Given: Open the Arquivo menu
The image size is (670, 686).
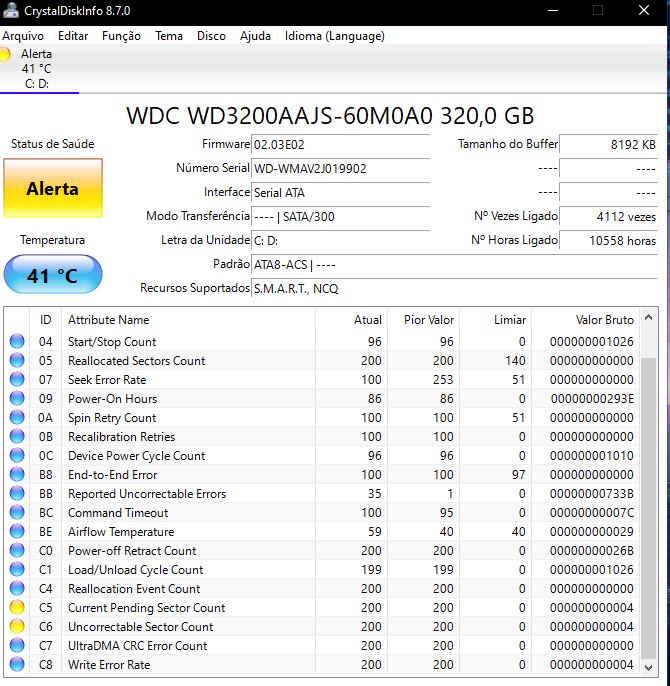Looking at the screenshot, I should click(23, 36).
